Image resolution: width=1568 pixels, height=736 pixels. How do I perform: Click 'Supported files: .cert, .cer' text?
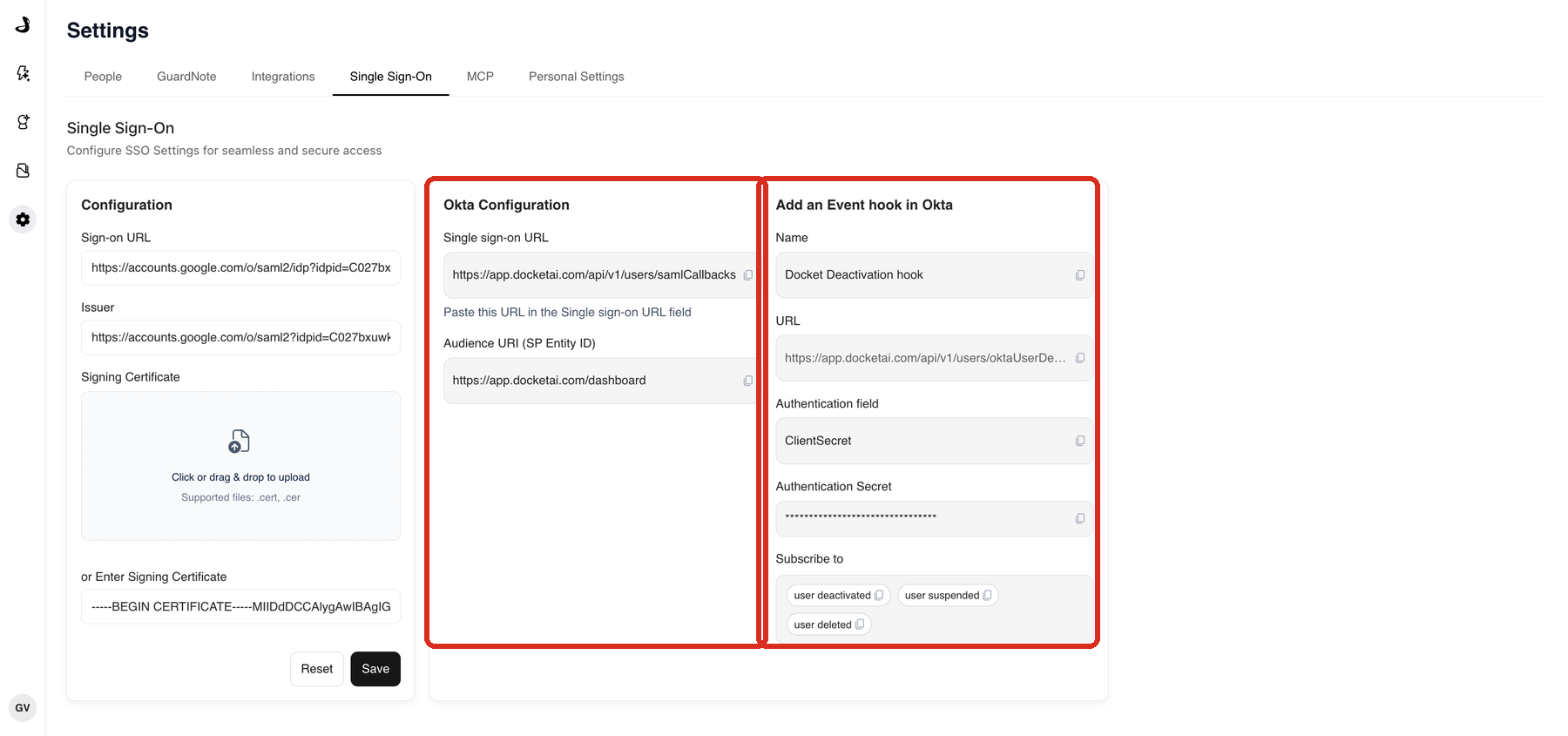240,497
